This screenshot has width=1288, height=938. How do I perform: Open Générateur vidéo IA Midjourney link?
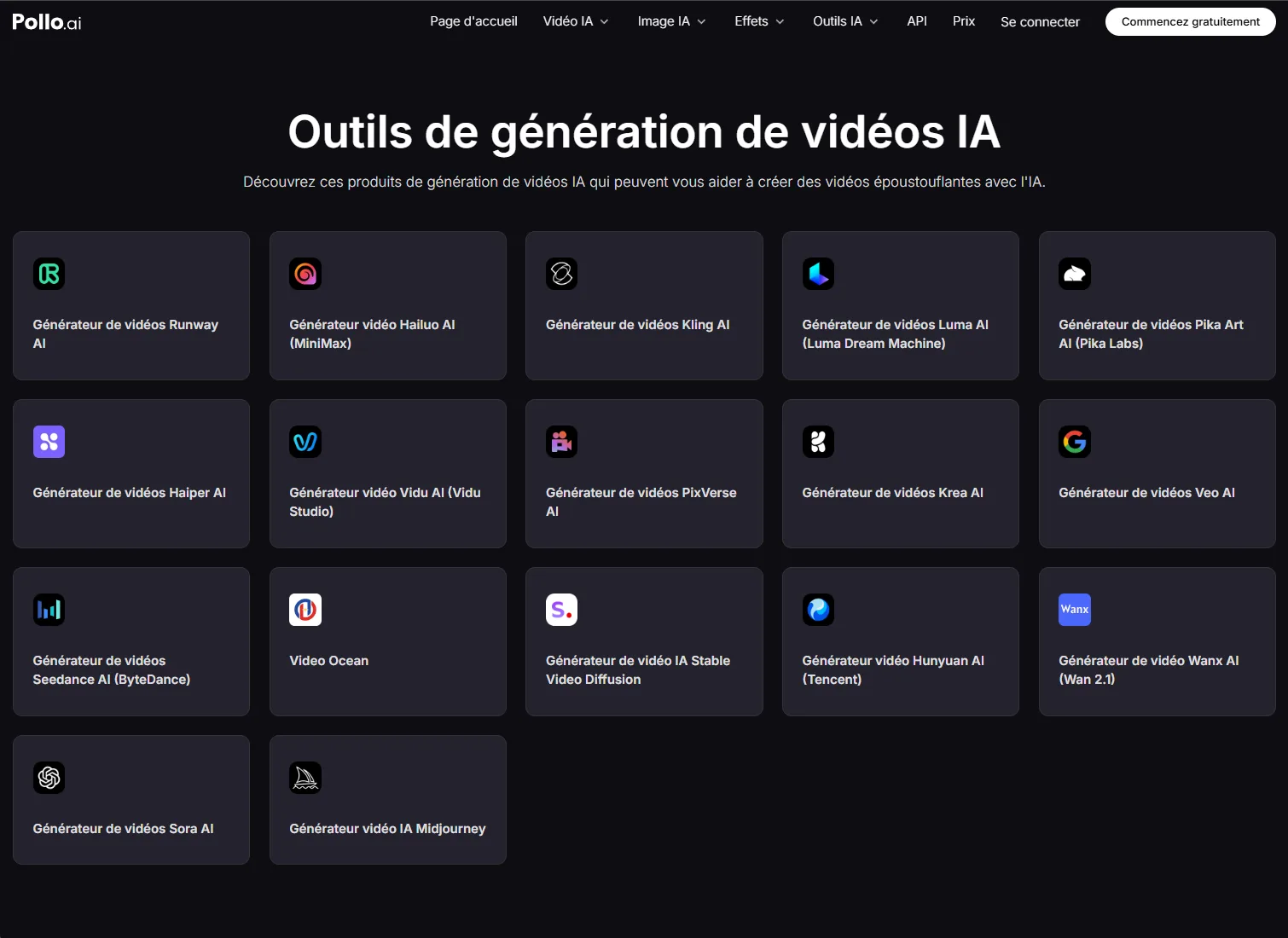point(387,829)
